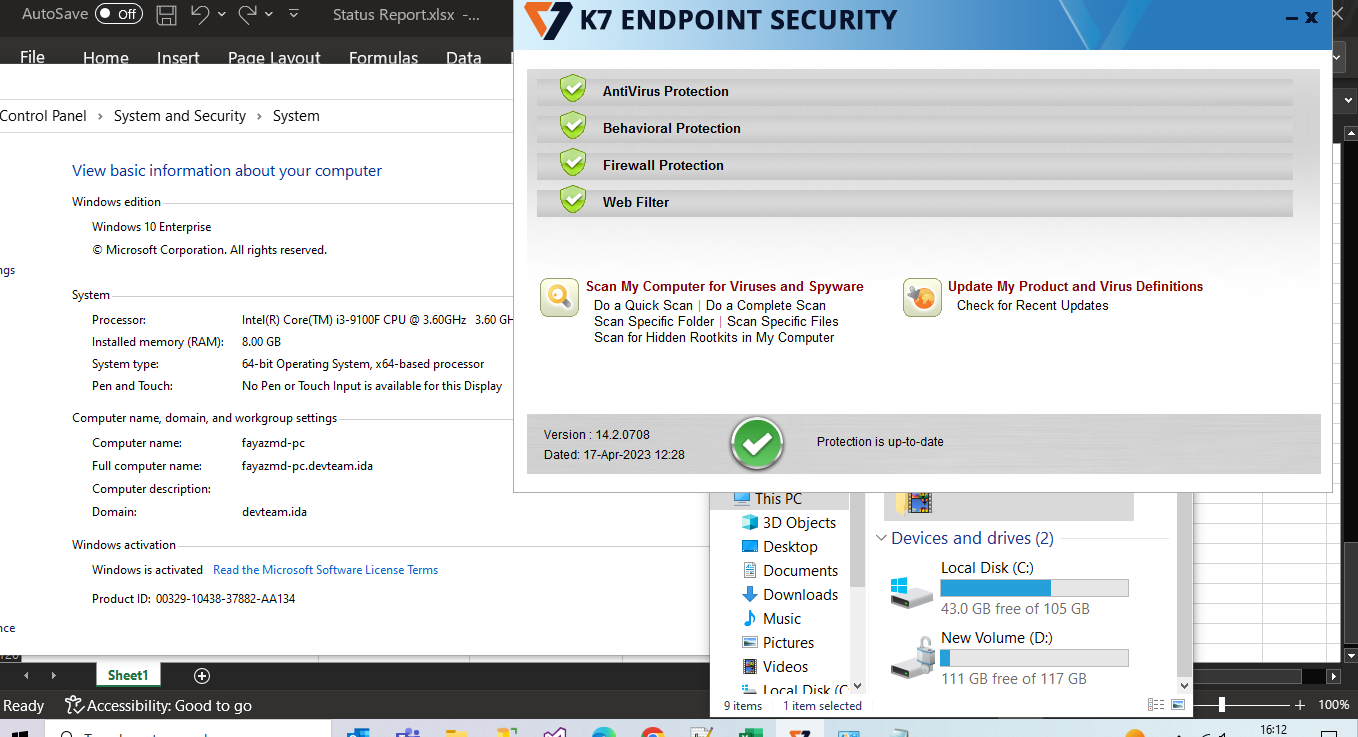Click the Firewall Protection shield icon

[573, 163]
